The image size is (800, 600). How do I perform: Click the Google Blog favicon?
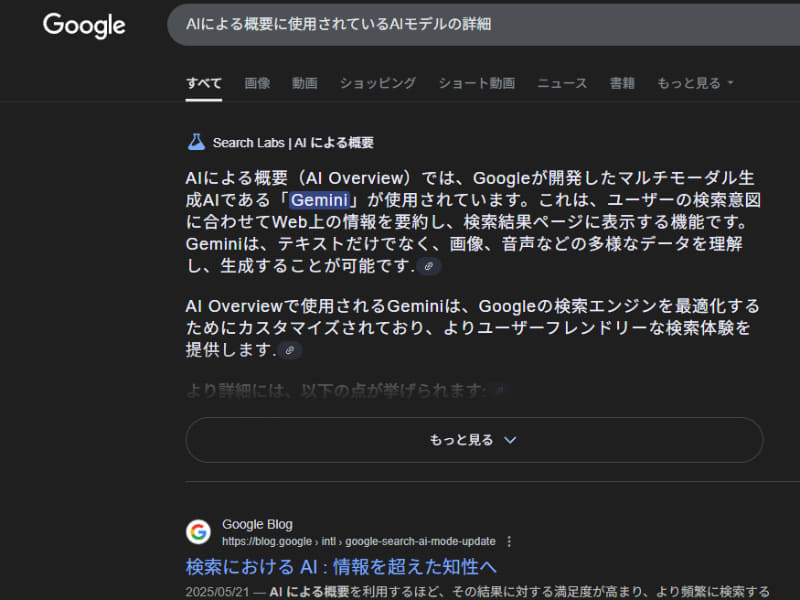click(197, 531)
